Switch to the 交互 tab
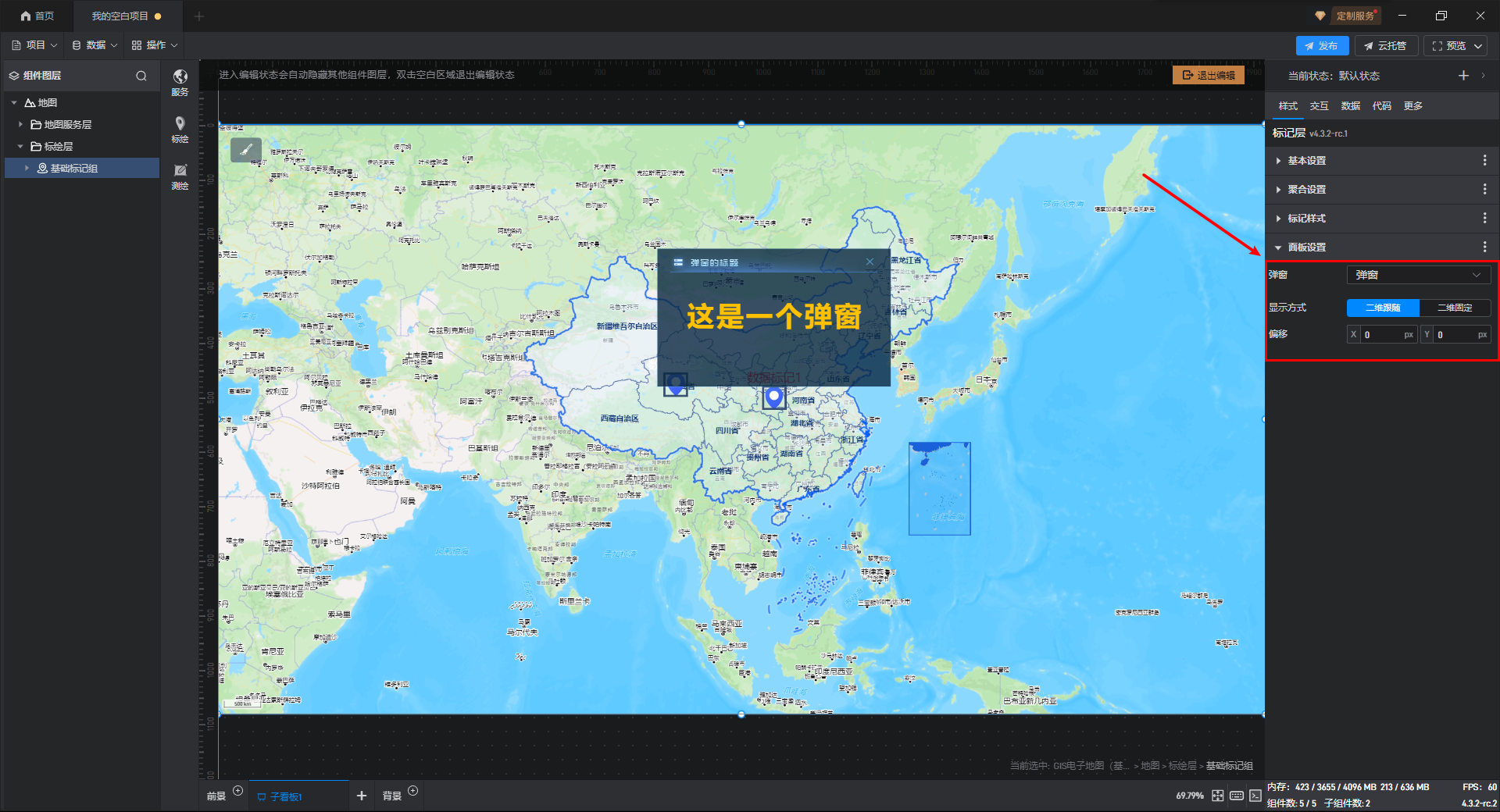The width and height of the screenshot is (1500, 812). [1319, 106]
